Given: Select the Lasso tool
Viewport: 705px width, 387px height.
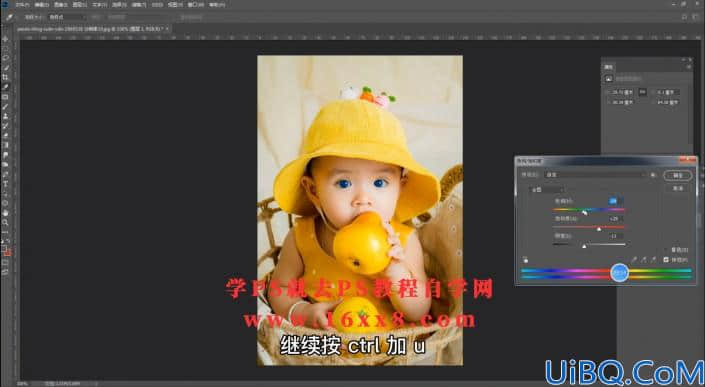Looking at the screenshot, I should tap(5, 58).
